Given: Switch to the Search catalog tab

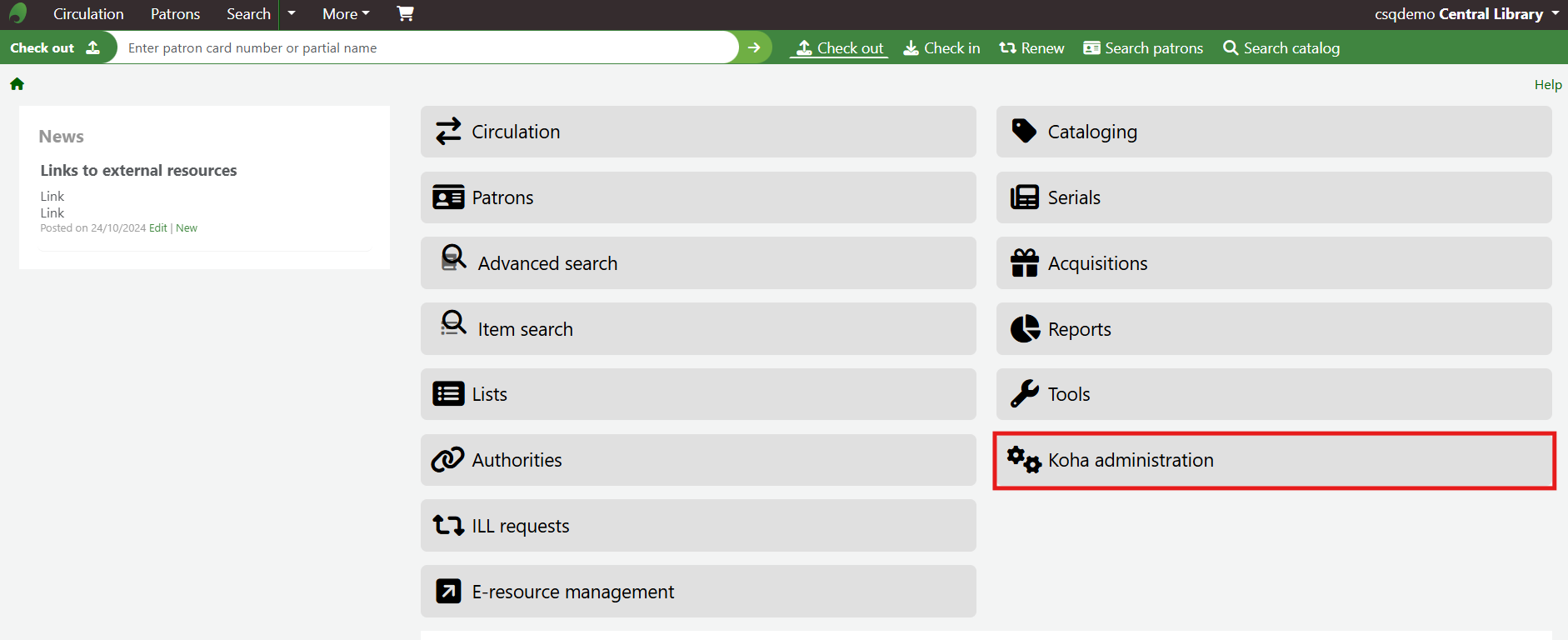Looking at the screenshot, I should point(1281,48).
